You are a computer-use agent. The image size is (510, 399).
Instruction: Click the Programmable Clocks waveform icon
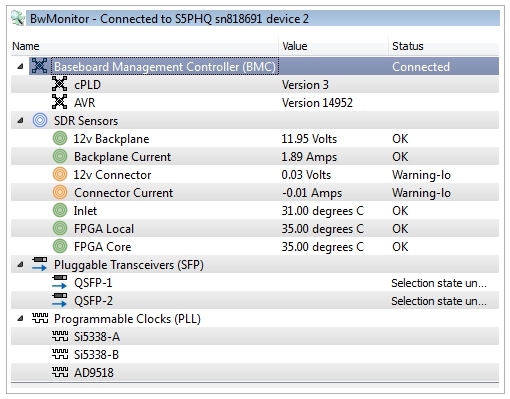click(x=40, y=318)
